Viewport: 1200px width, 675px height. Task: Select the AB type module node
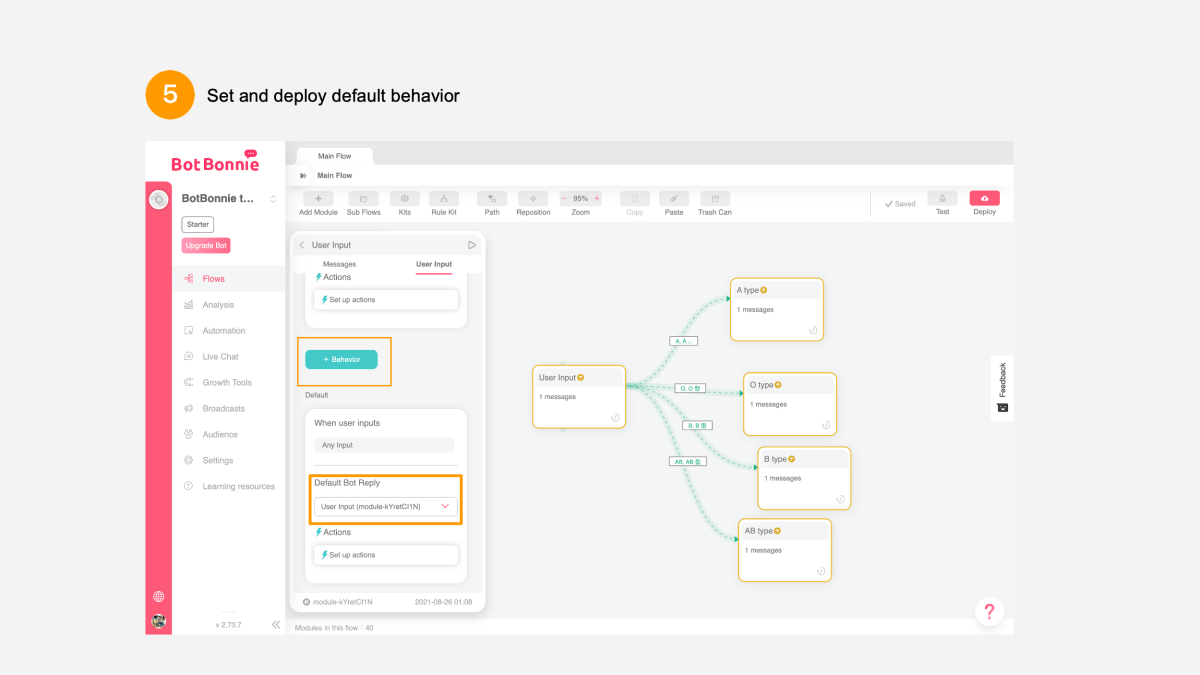[785, 550]
